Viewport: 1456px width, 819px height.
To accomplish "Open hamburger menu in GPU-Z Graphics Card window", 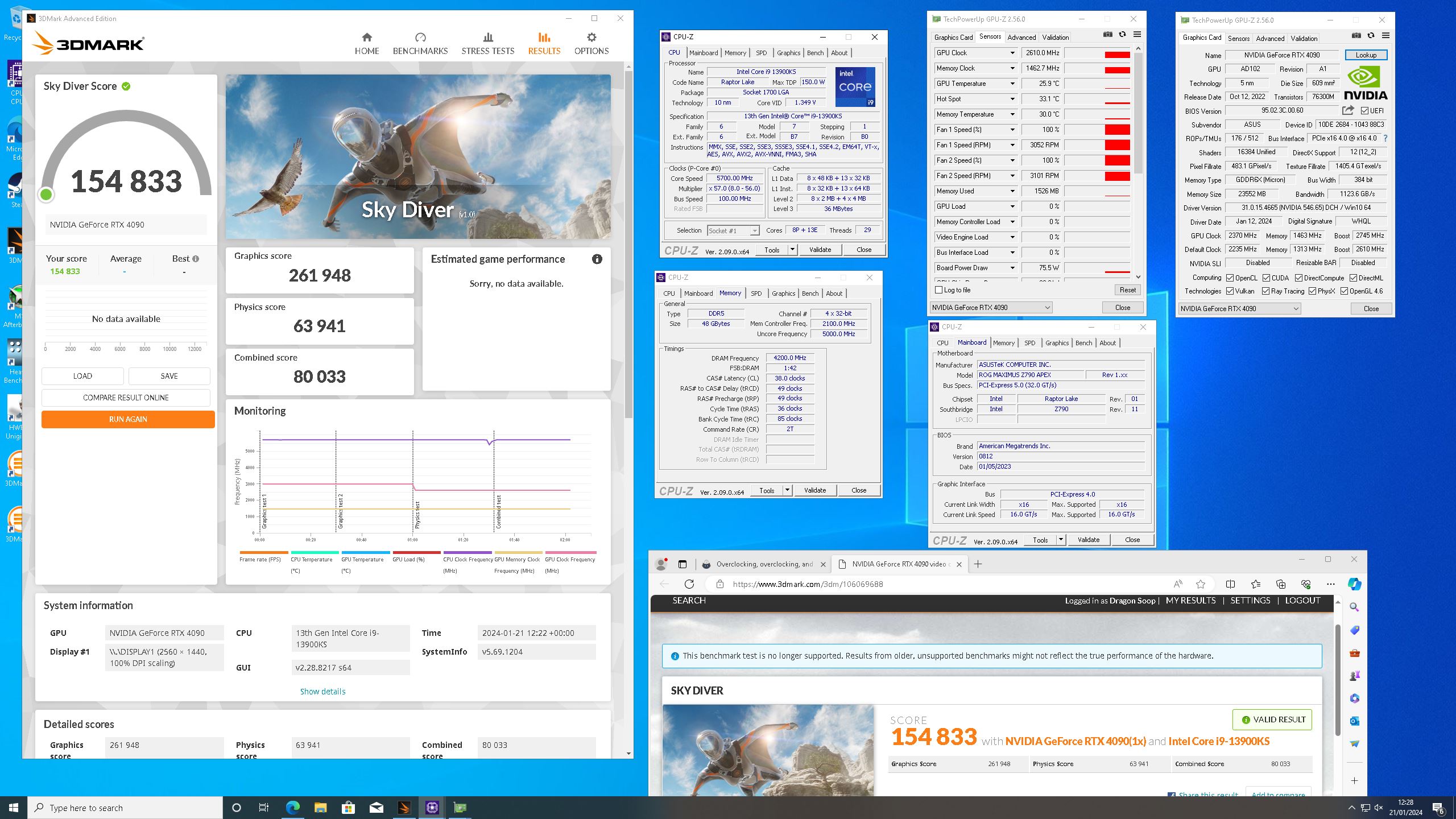I will pyautogui.click(x=1385, y=36).
